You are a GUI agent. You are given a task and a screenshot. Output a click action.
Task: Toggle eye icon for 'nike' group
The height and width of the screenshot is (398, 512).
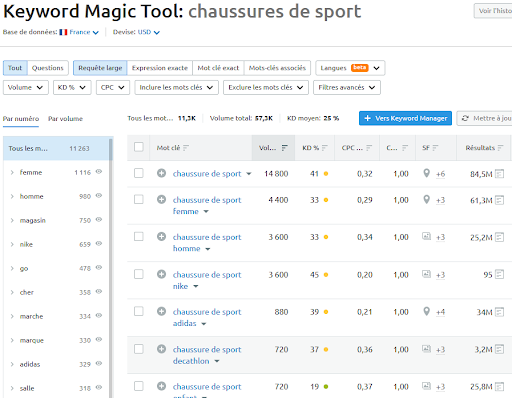pyautogui.click(x=99, y=244)
